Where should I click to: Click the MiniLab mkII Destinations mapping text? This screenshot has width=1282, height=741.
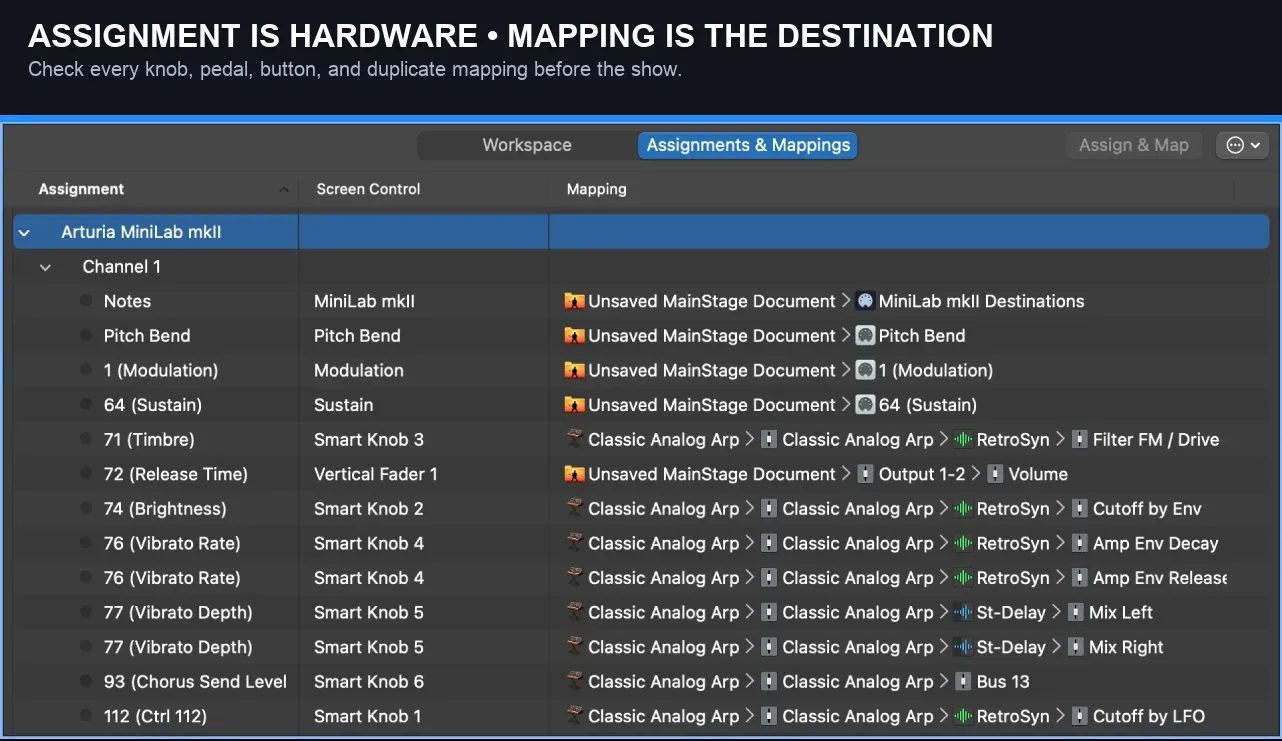981,301
